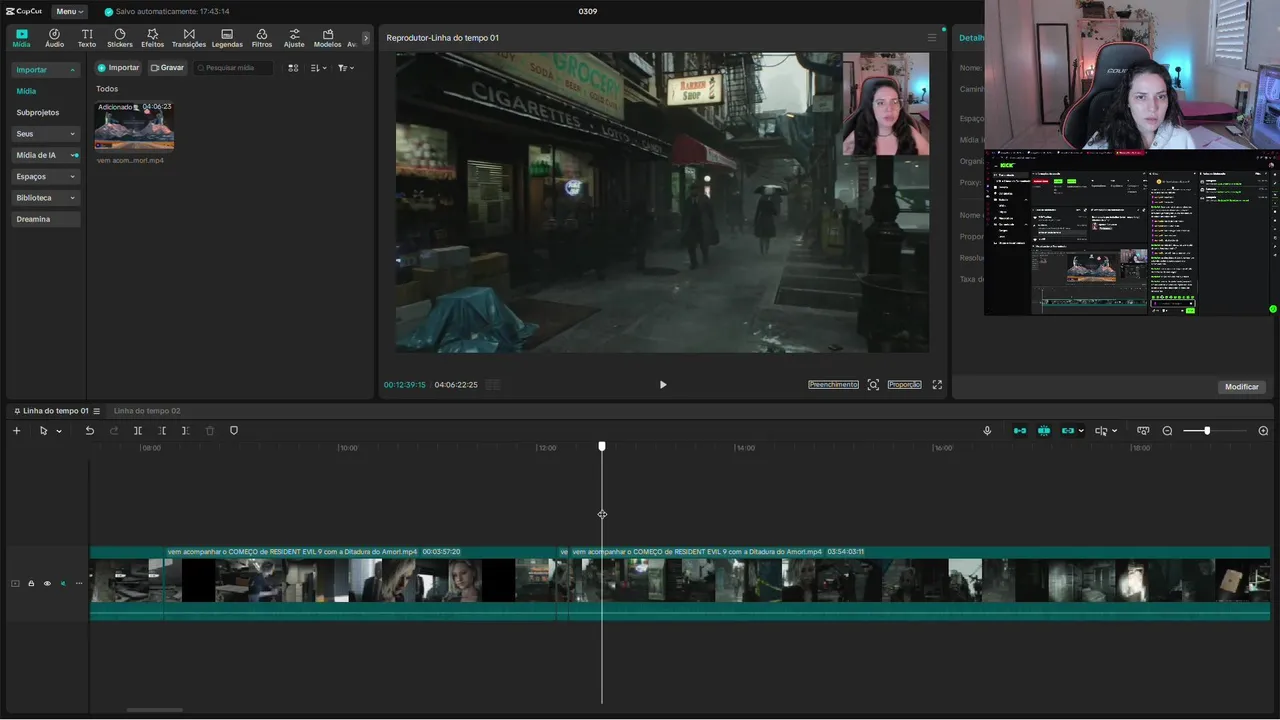Enter fullscreen preview mode
Image resolution: width=1280 pixels, height=720 pixels.
click(937, 385)
